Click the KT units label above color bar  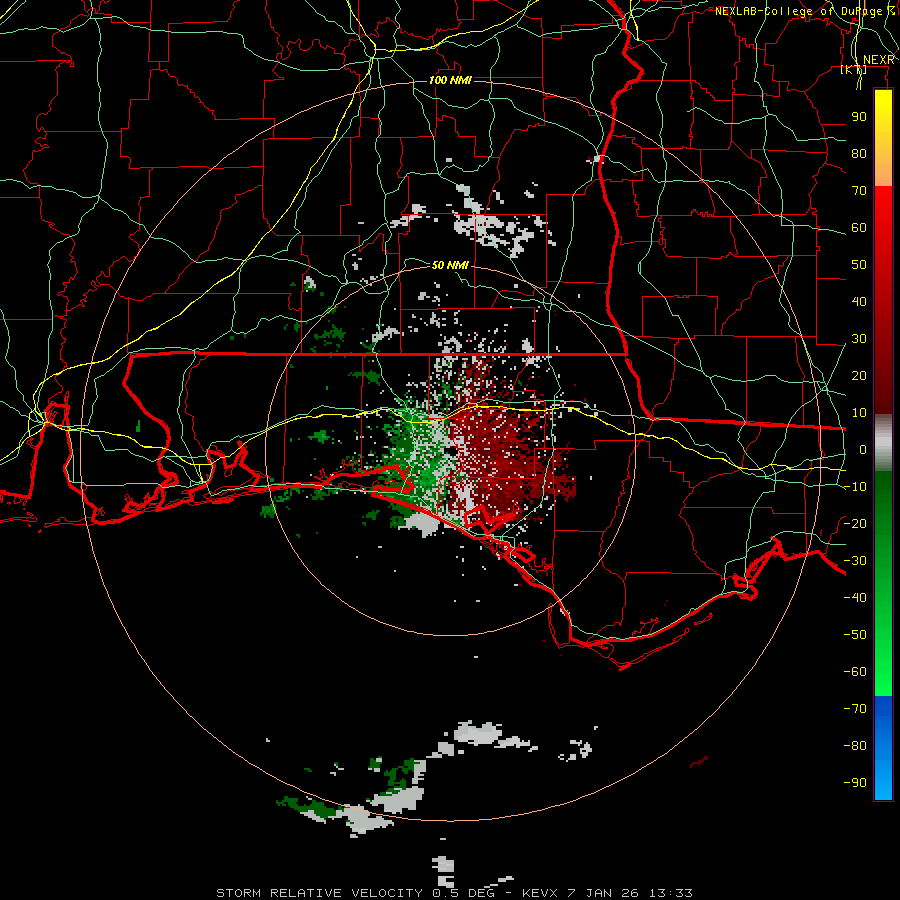pyautogui.click(x=854, y=70)
